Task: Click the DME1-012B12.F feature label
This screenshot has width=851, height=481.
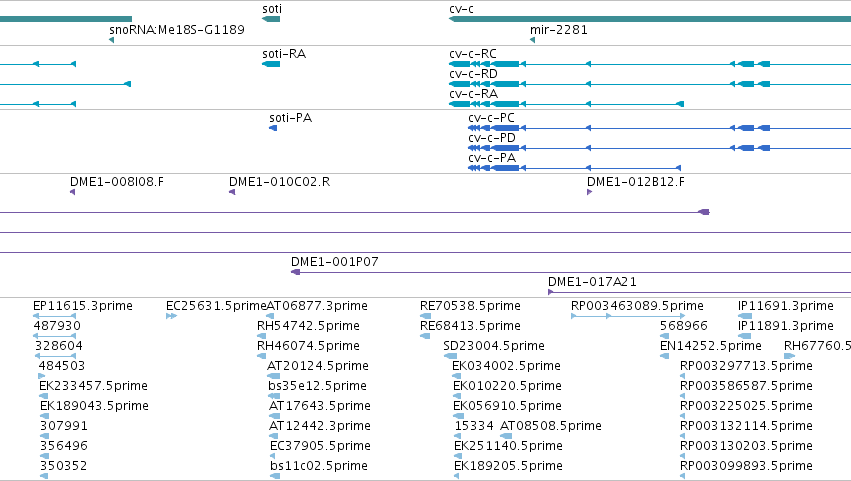Action: tap(636, 182)
